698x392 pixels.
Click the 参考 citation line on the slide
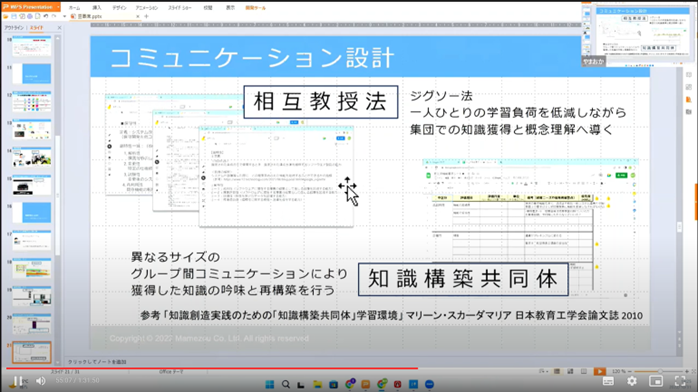coord(391,315)
